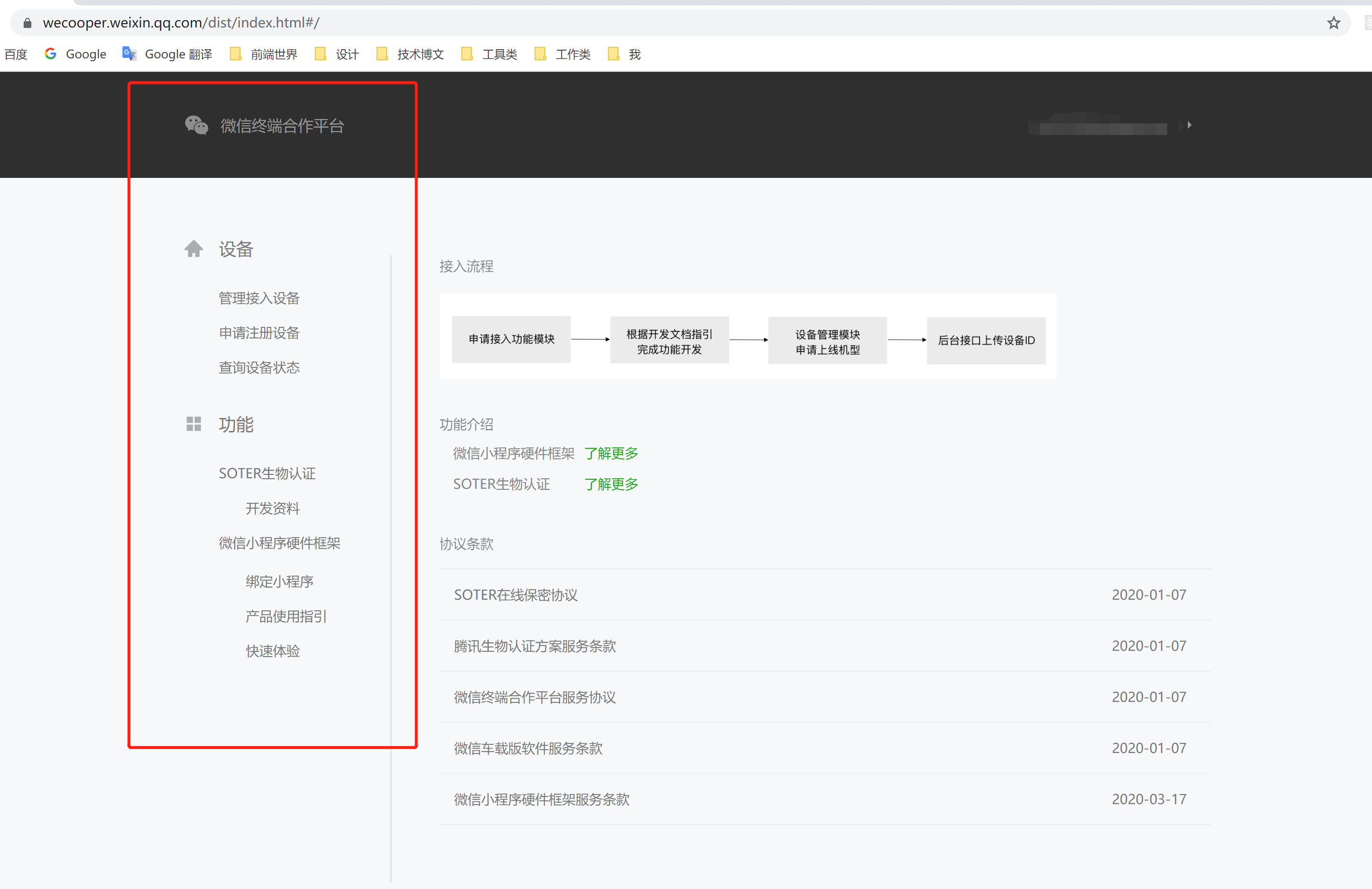1372x889 pixels.
Task: Select 管理接入设备 in the sidebar
Action: pyautogui.click(x=259, y=298)
